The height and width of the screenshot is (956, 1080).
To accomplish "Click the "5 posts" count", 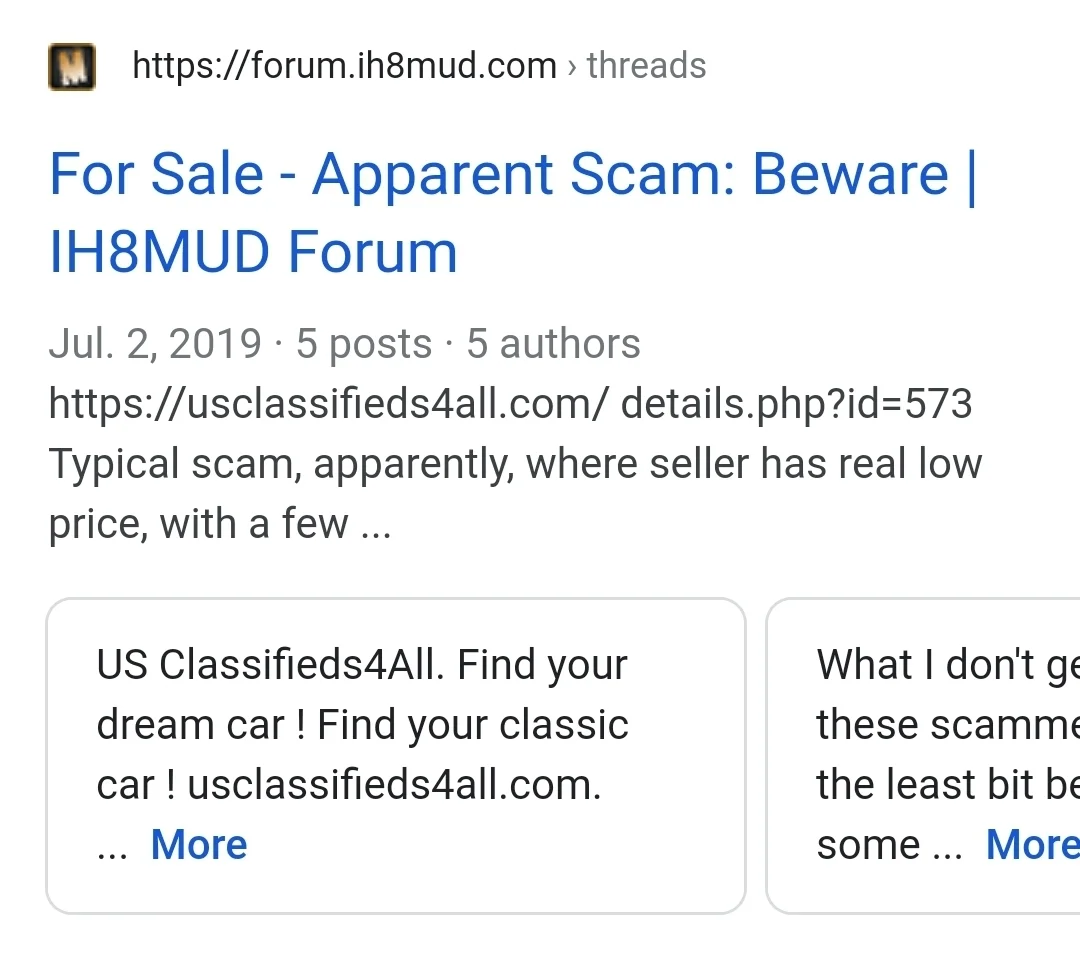I will (x=364, y=344).
